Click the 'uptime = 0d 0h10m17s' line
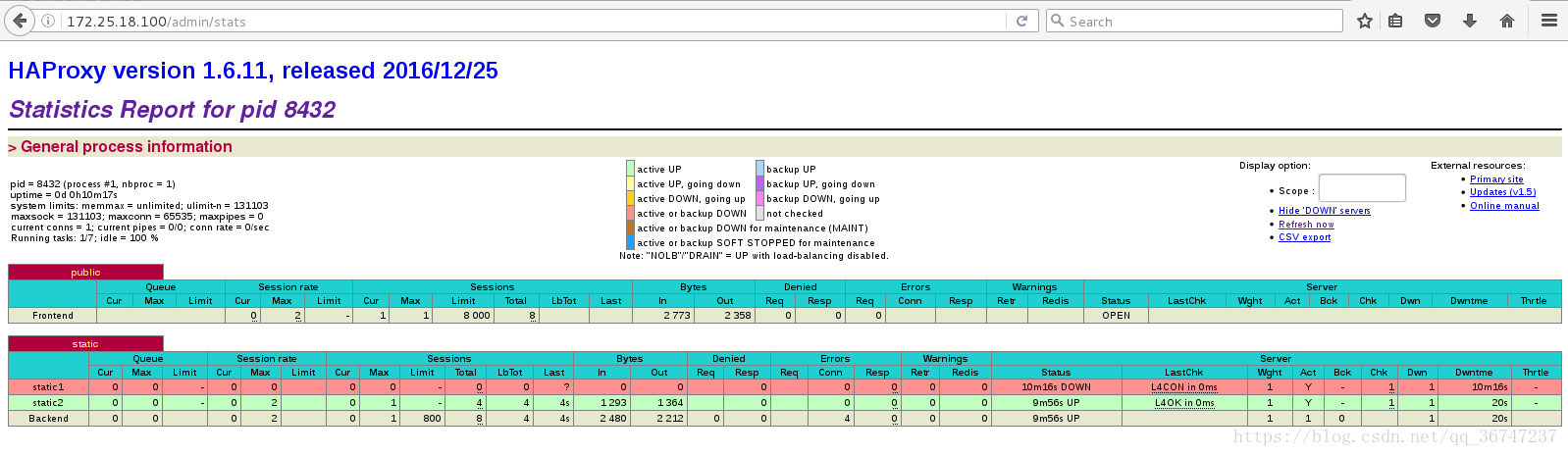The width and height of the screenshot is (1568, 456). [64, 195]
